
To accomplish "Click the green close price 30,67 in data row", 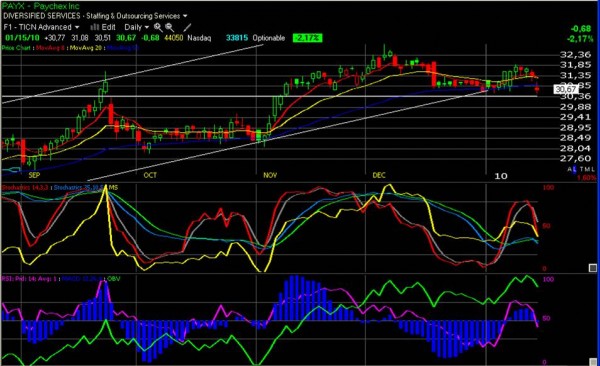I will [126, 38].
